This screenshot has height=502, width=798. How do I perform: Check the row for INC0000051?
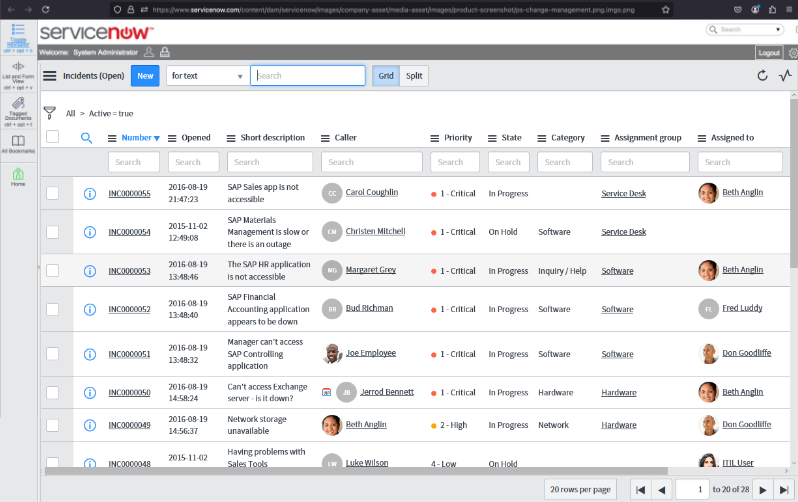point(52,353)
